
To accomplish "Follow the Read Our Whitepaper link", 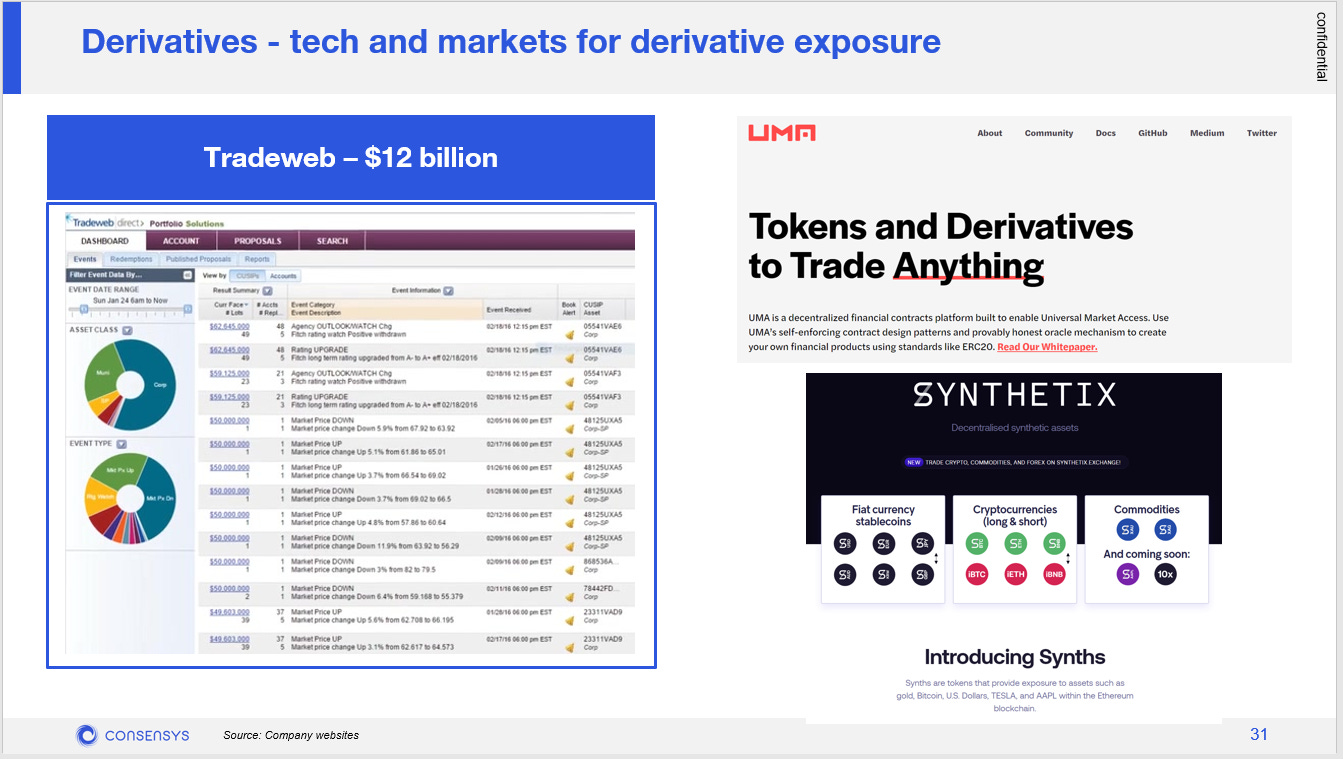I will pyautogui.click(x=1047, y=347).
